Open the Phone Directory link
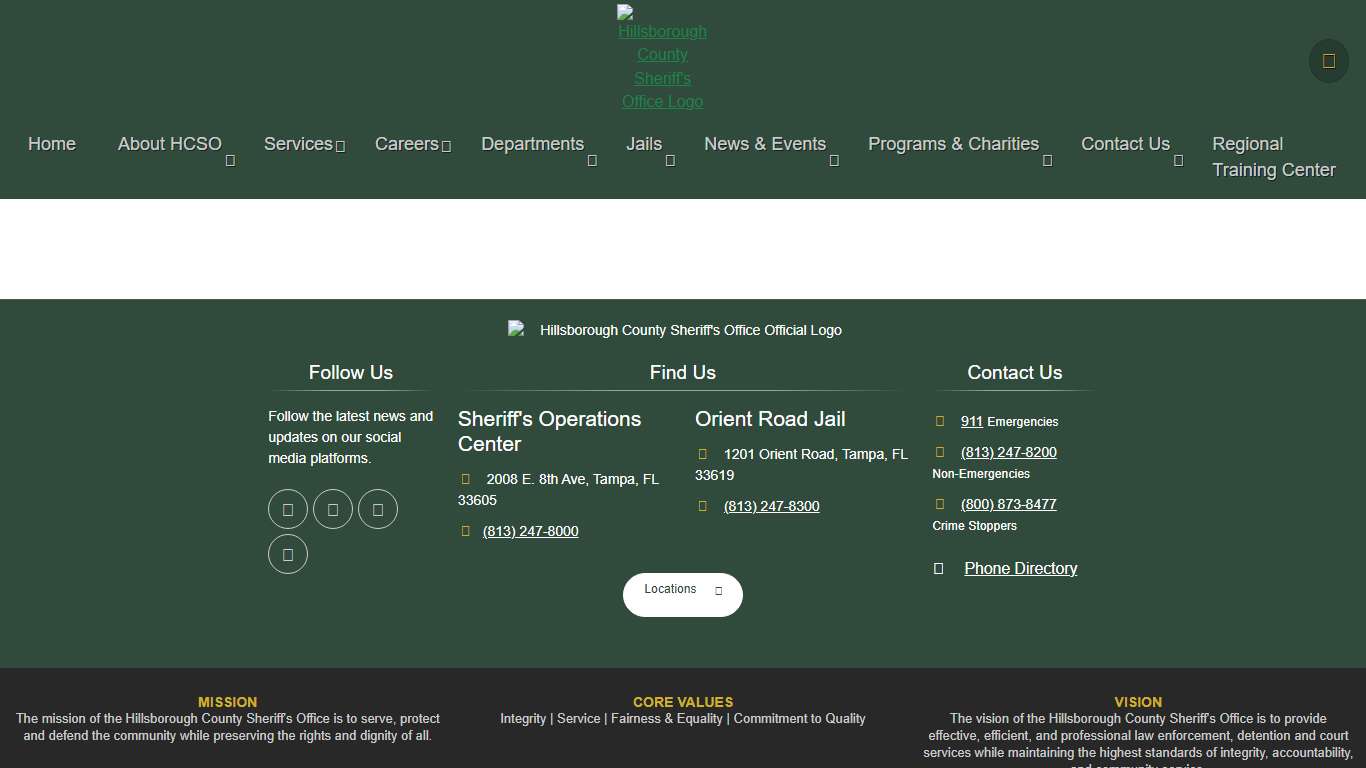 click(1020, 568)
